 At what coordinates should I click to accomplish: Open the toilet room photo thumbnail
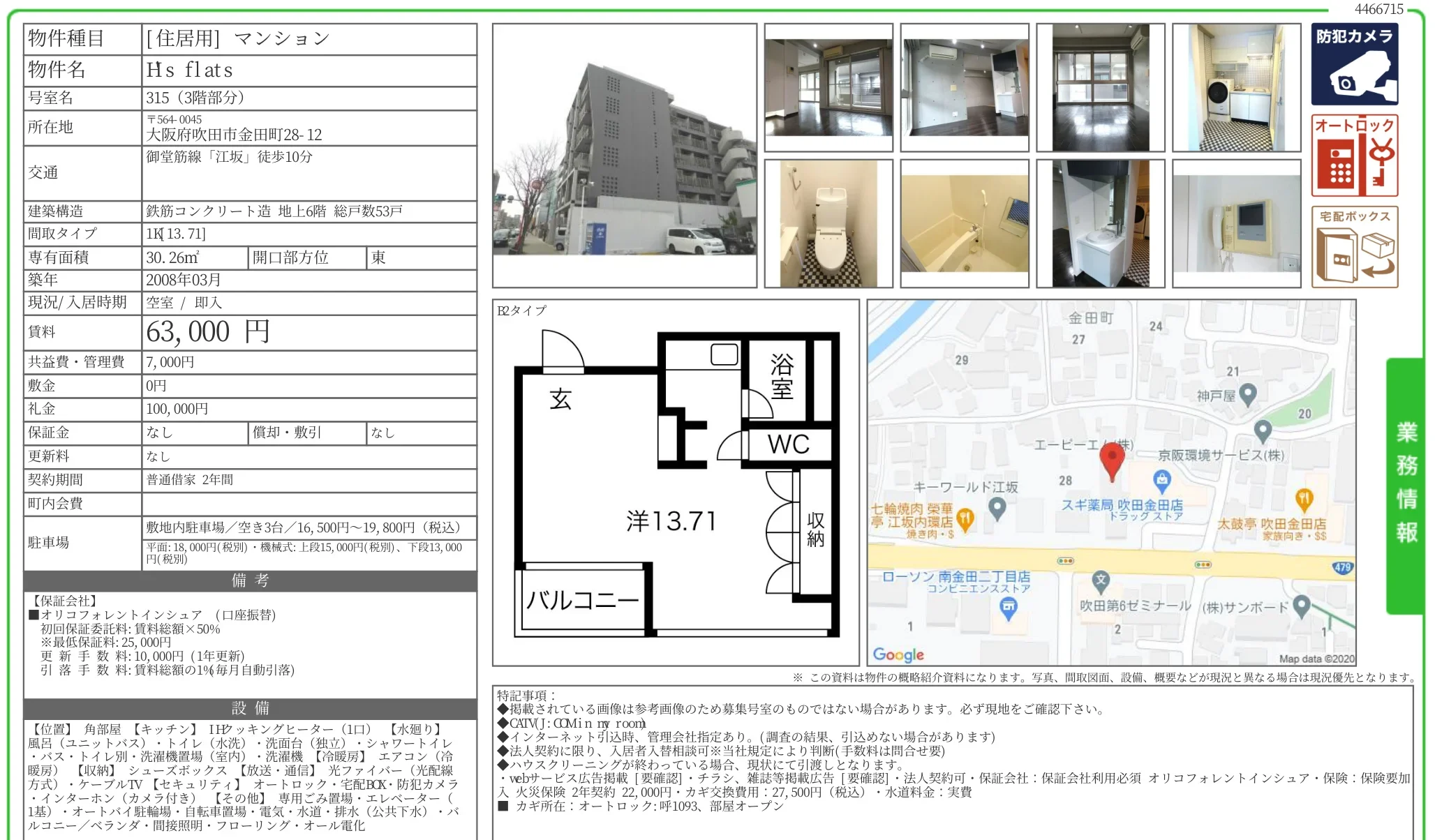coord(828,223)
